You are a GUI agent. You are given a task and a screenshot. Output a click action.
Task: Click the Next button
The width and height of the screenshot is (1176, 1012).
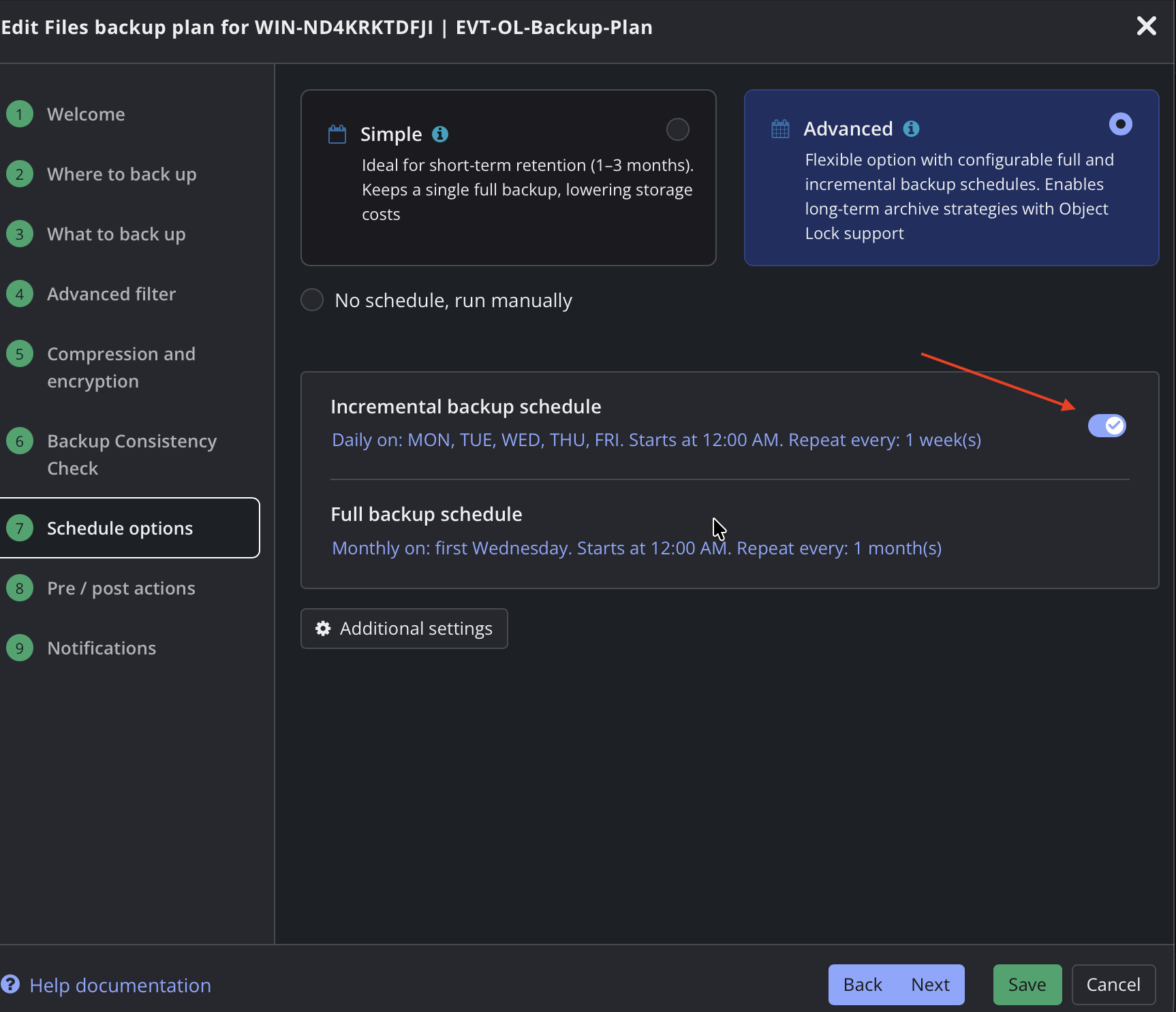pos(930,985)
